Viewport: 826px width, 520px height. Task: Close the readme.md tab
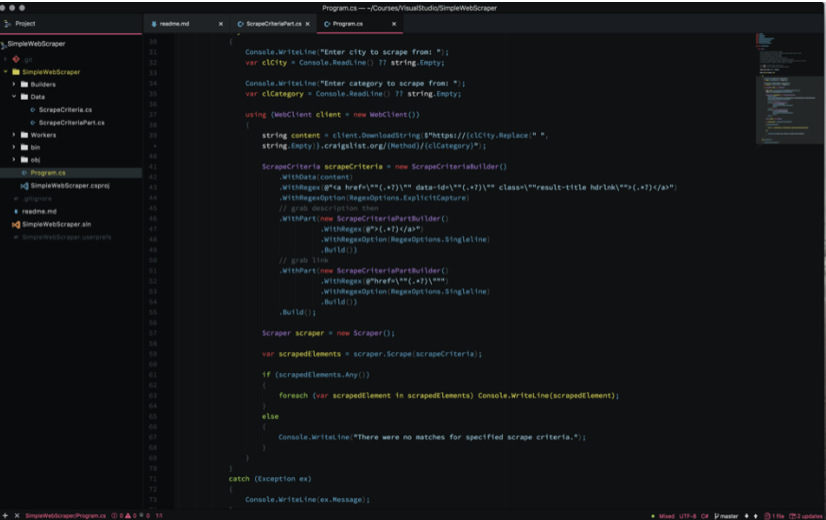tap(221, 24)
